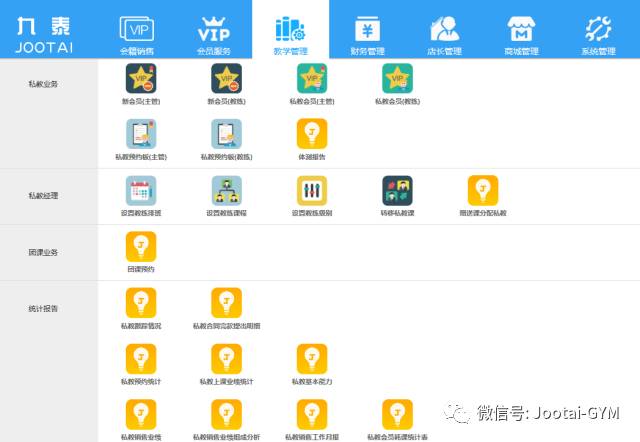Screen dimensions: 640x442
Task: Open 私教上课业绩统计 report icon
Action: point(227,359)
